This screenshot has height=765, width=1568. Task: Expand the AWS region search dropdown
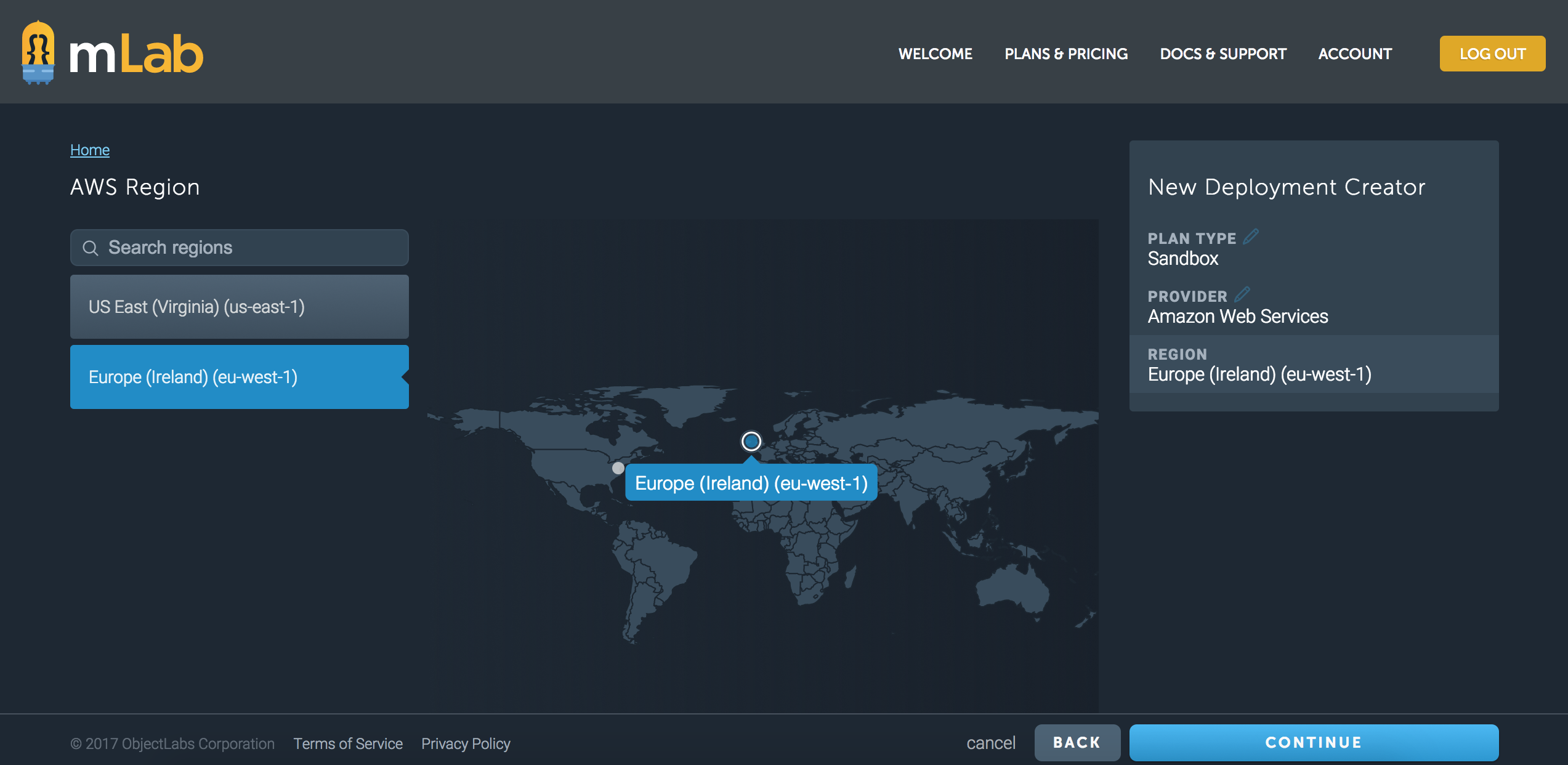[x=240, y=247]
